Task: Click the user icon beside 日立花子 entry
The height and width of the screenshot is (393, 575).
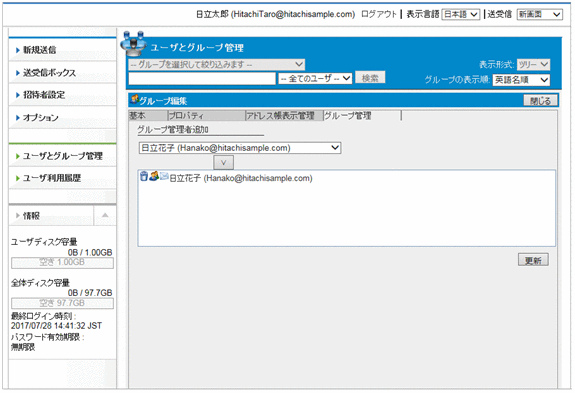Action: (154, 176)
